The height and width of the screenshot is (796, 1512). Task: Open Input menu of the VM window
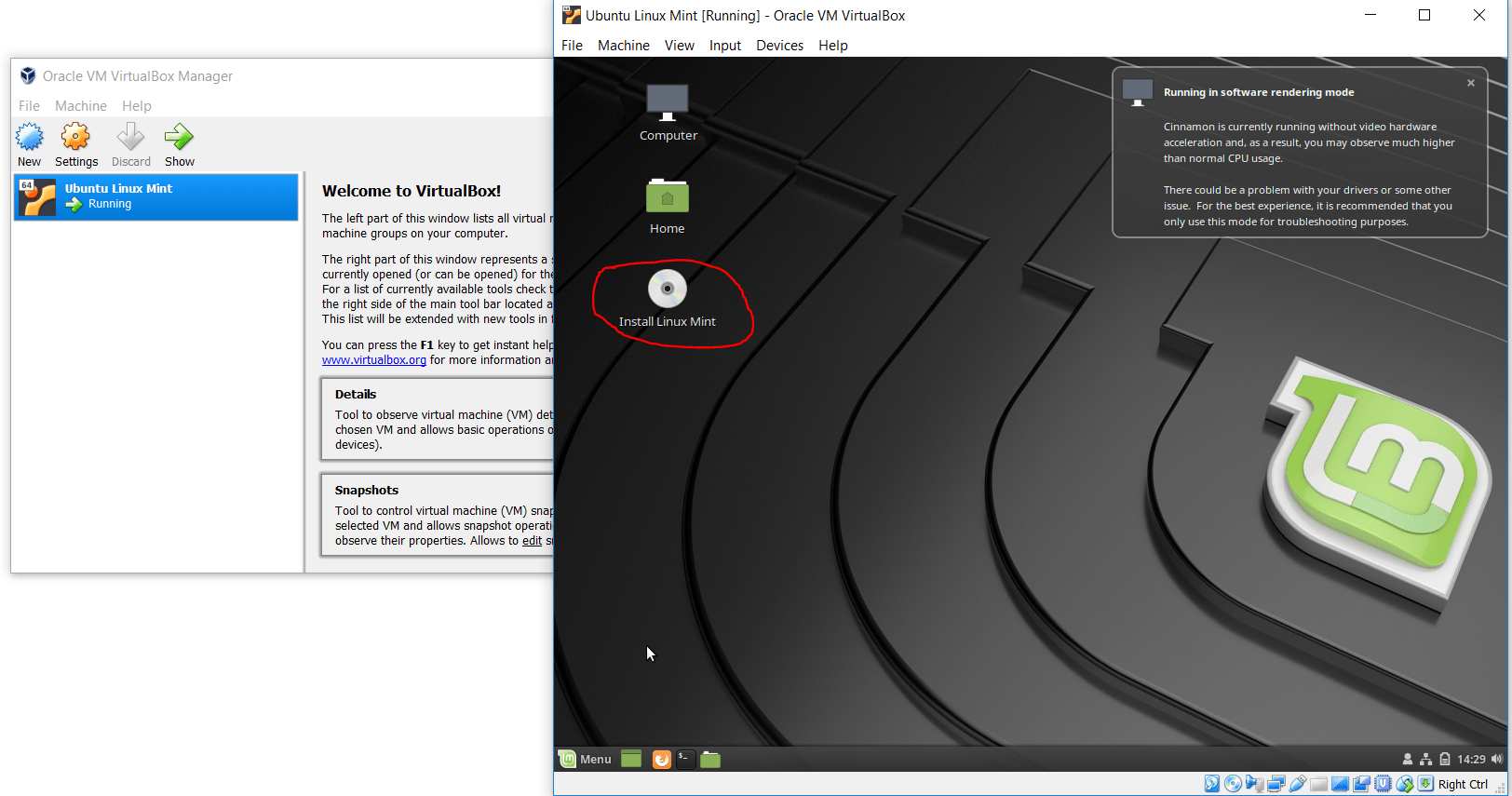(725, 46)
